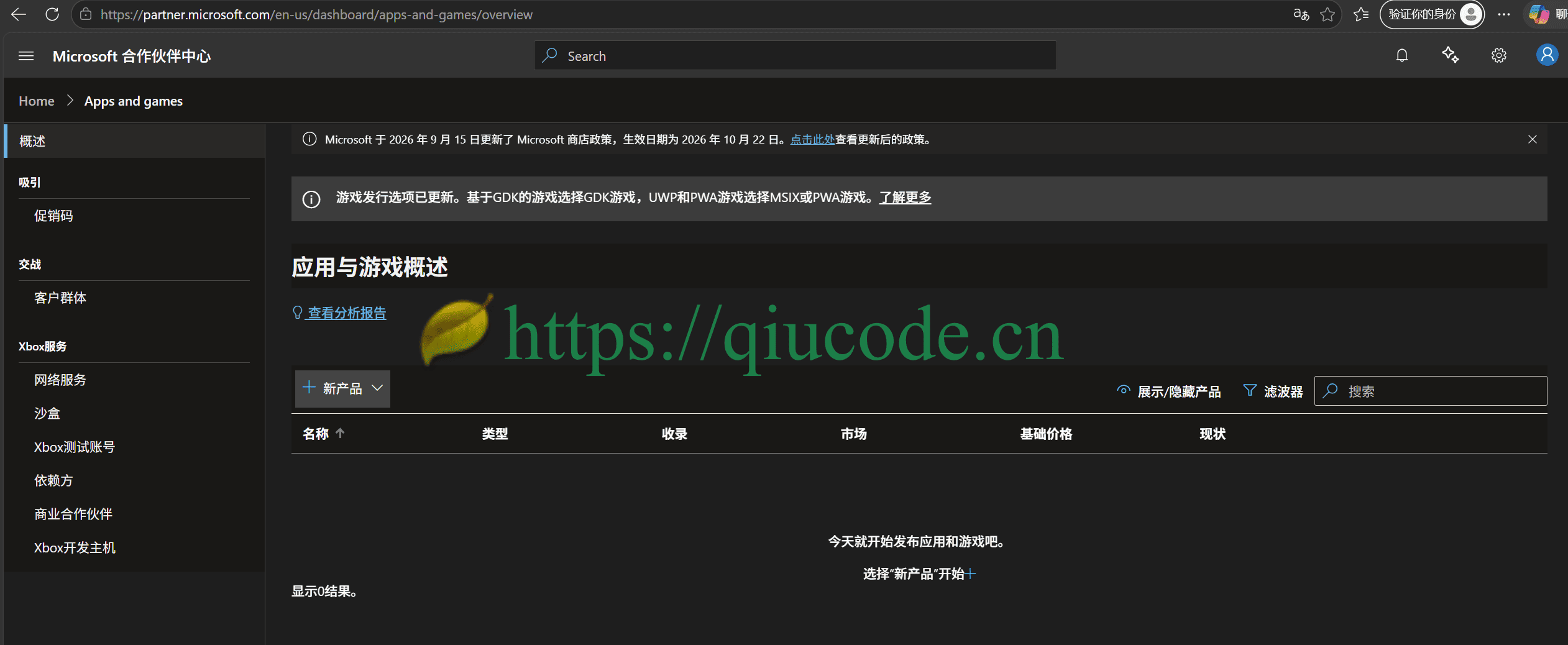Open 查看分析报告 link
This screenshot has height=645, width=1568.
click(x=347, y=313)
